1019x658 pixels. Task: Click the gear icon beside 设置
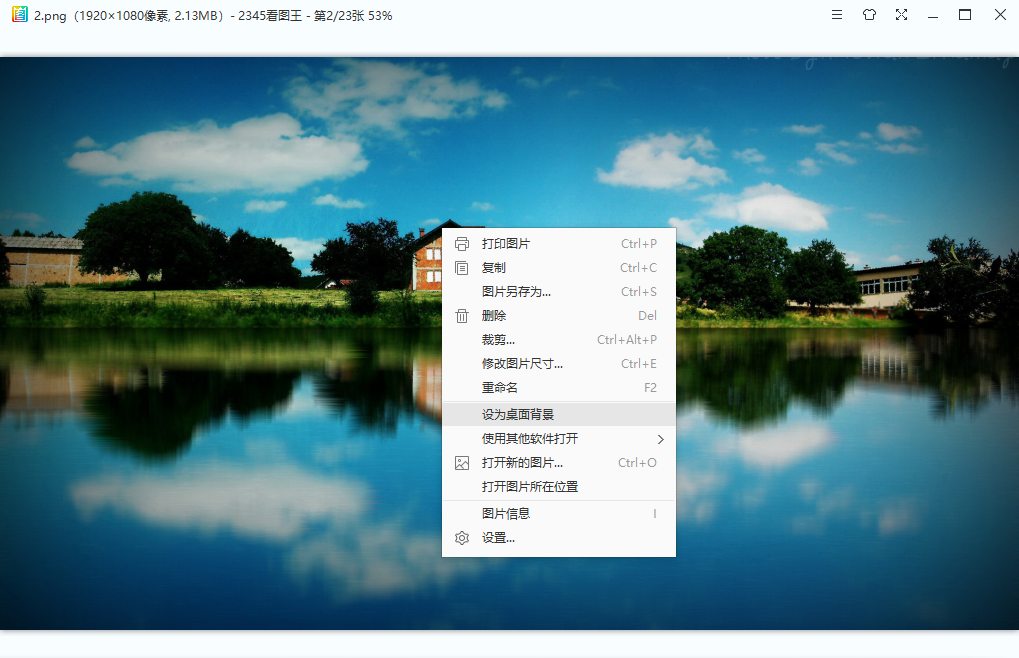coord(461,538)
